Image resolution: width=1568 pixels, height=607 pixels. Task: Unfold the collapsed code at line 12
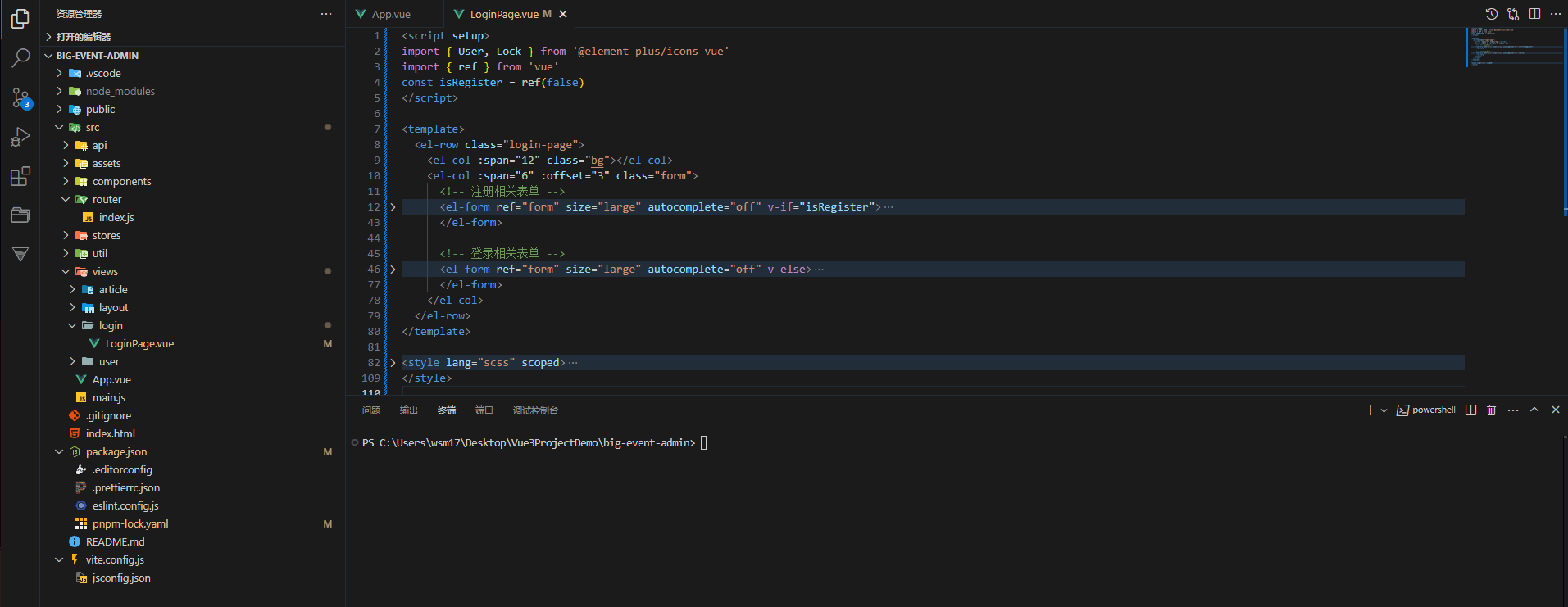pos(393,207)
